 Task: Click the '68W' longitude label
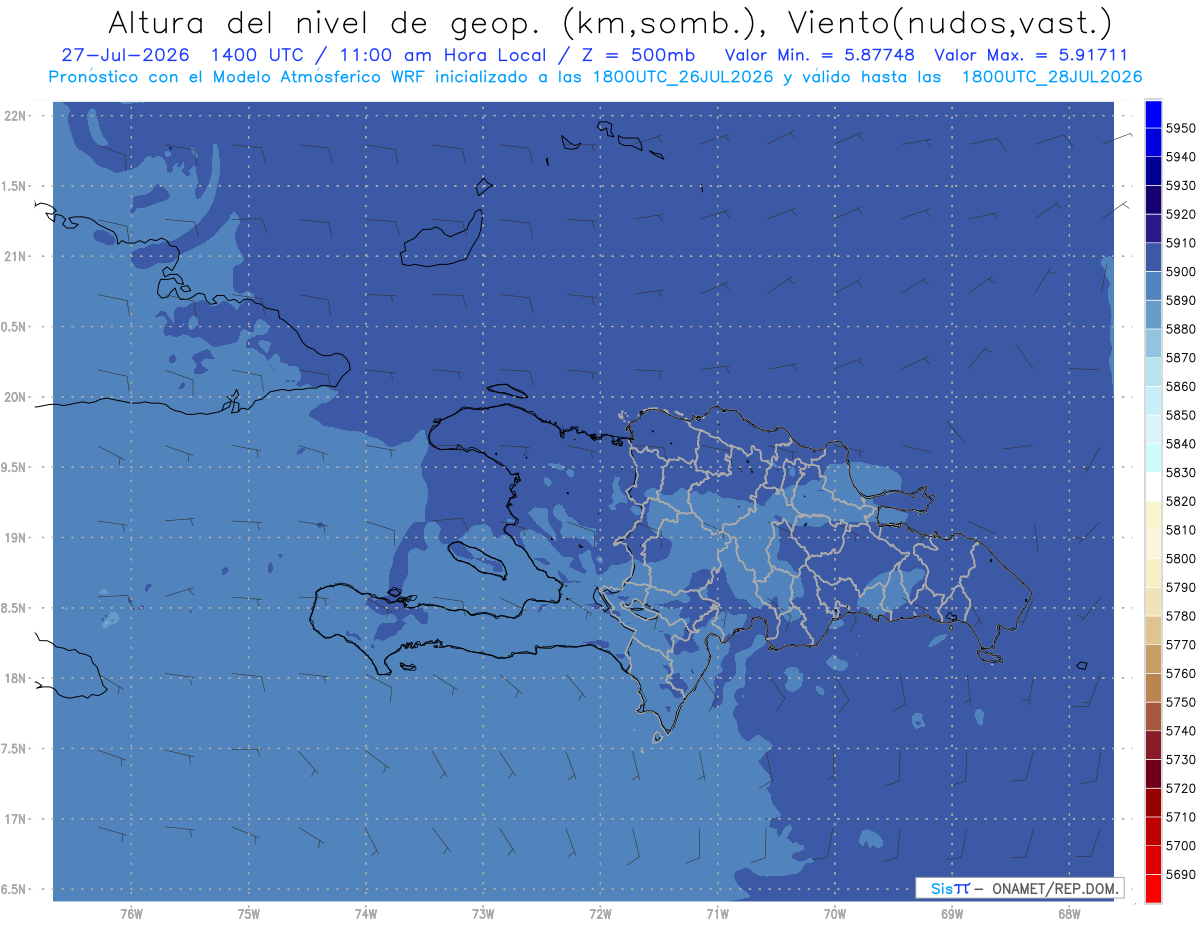tap(1068, 913)
